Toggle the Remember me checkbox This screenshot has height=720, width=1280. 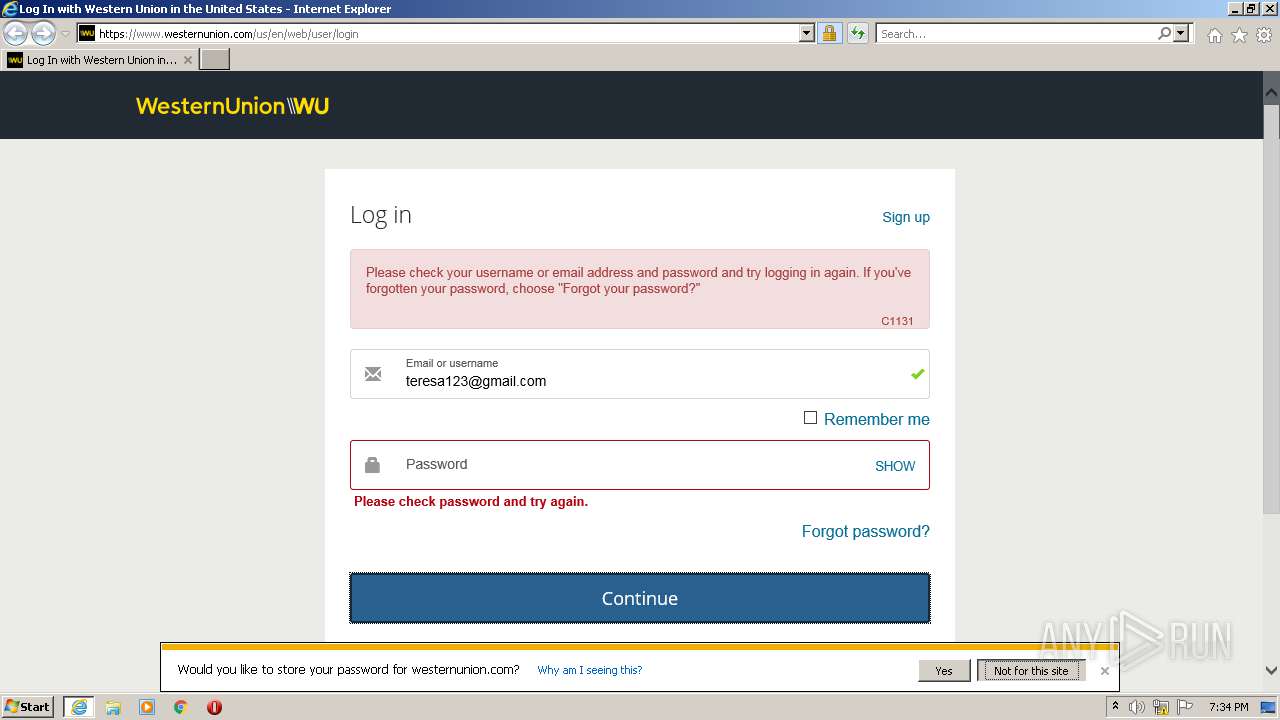[x=810, y=418]
